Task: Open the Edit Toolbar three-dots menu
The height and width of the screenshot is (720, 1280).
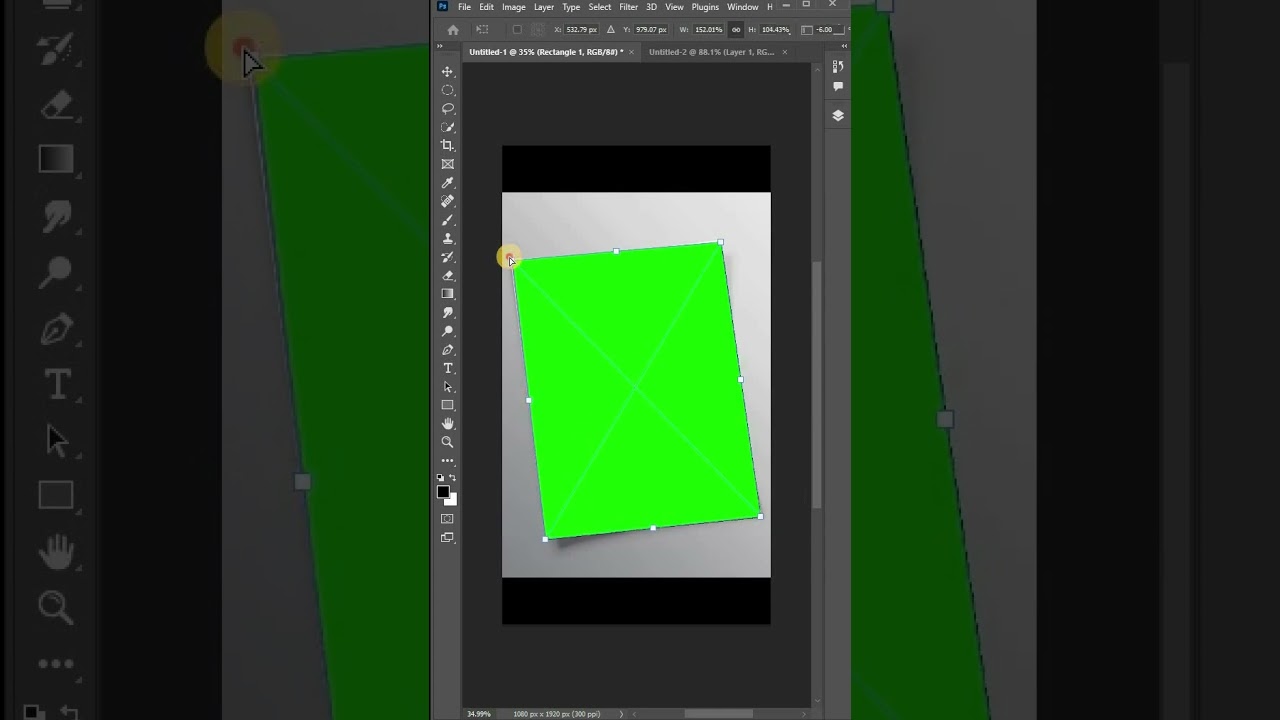Action: point(447,461)
